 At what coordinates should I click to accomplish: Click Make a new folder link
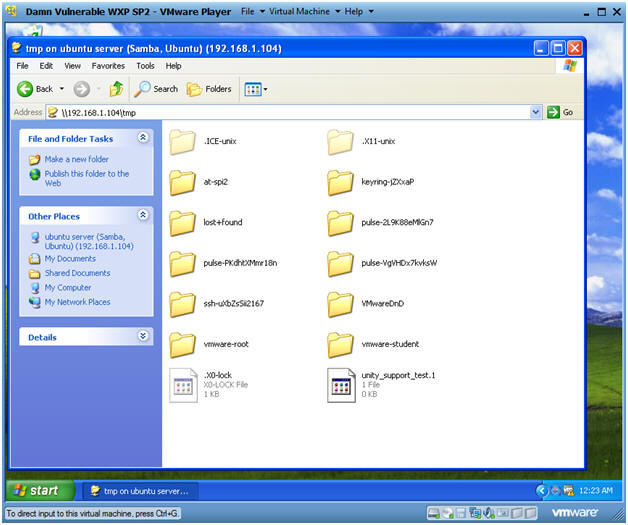coord(76,159)
